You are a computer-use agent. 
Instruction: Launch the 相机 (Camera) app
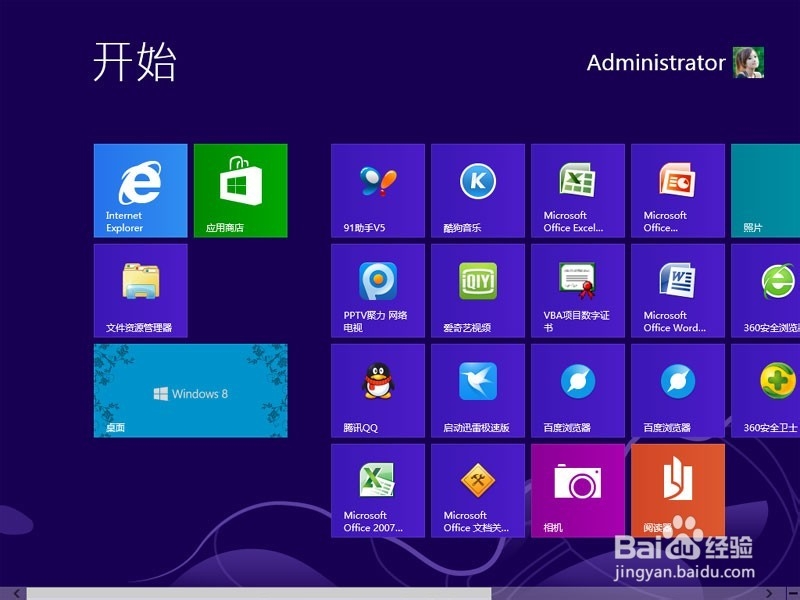click(577, 490)
